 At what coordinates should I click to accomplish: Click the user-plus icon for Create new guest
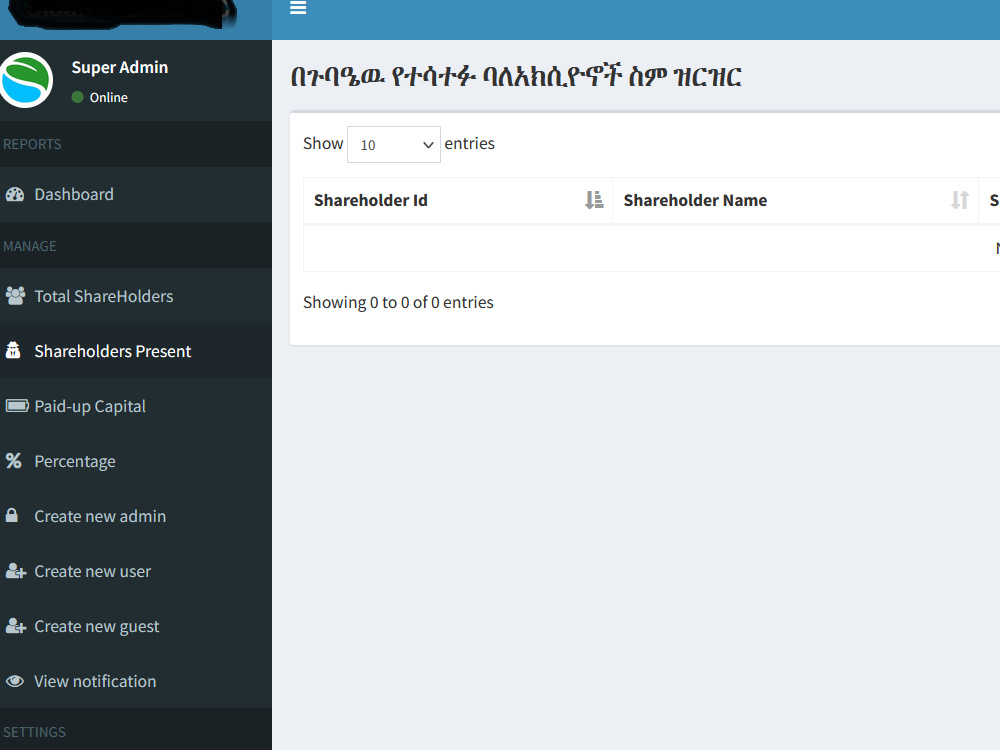[x=16, y=626]
